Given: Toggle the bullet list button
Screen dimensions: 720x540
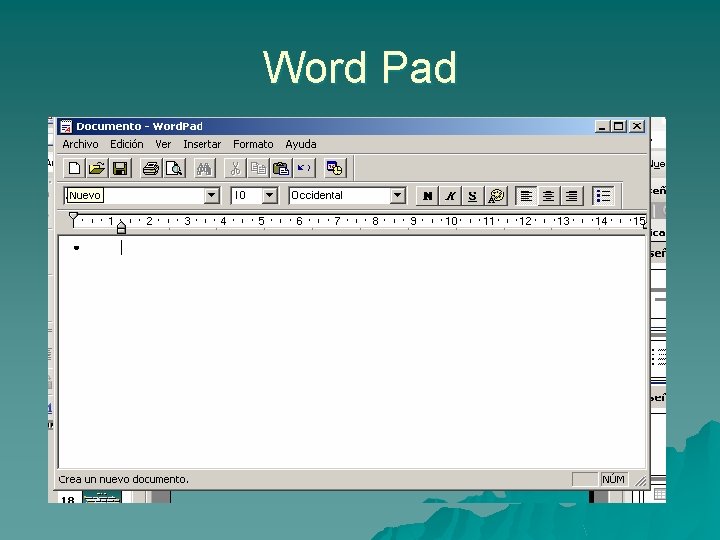Looking at the screenshot, I should click(x=603, y=196).
